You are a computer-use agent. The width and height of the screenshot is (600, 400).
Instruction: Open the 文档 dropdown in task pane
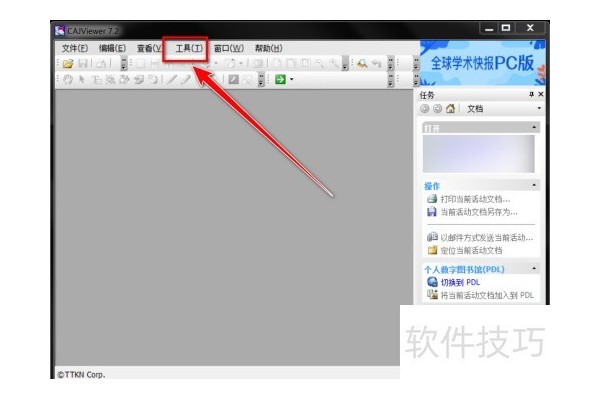539,109
